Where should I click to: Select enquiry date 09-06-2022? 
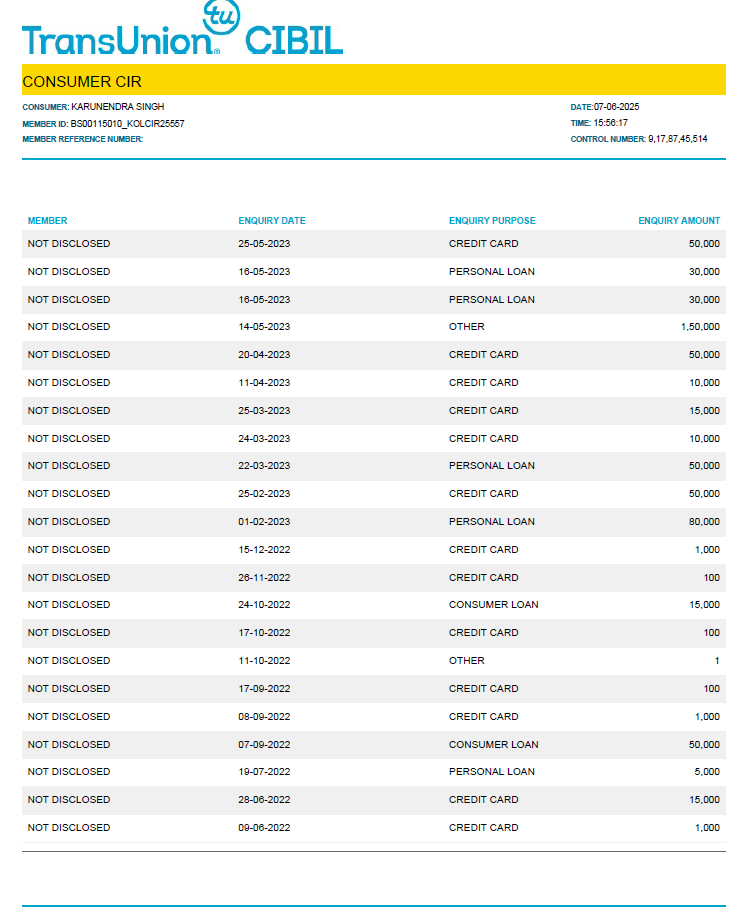tap(264, 827)
